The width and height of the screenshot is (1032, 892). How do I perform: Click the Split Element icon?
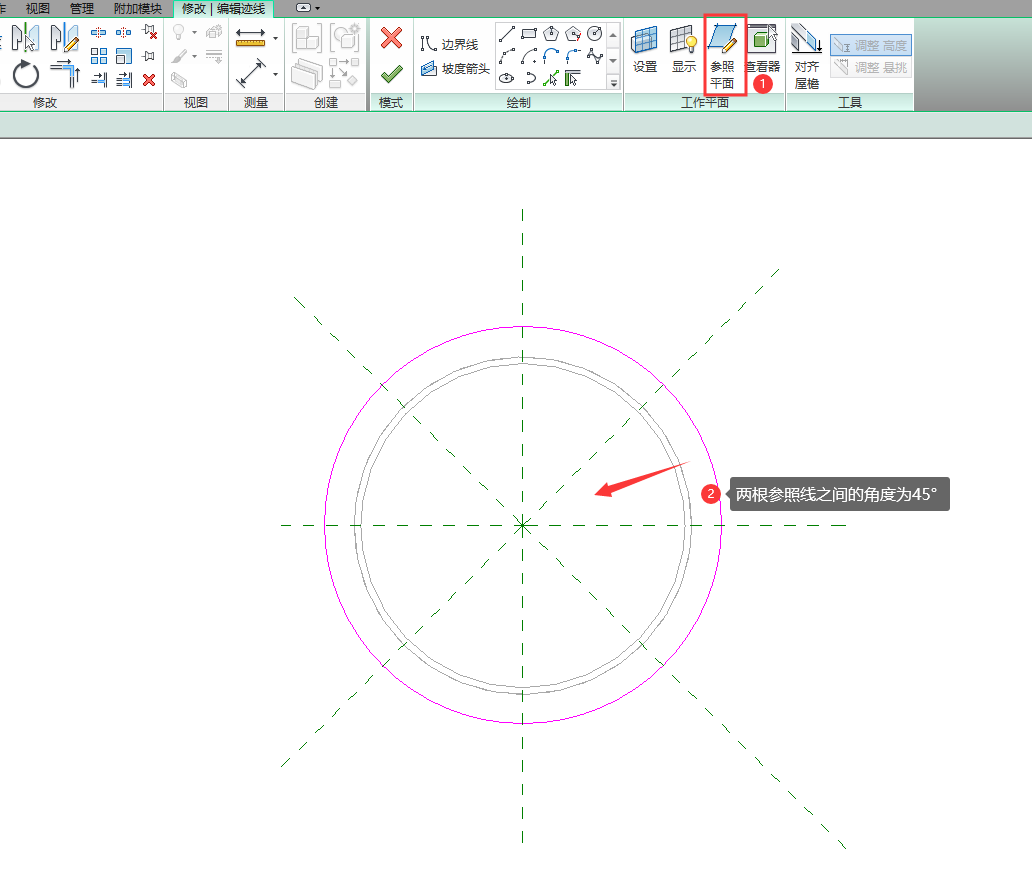[99, 32]
